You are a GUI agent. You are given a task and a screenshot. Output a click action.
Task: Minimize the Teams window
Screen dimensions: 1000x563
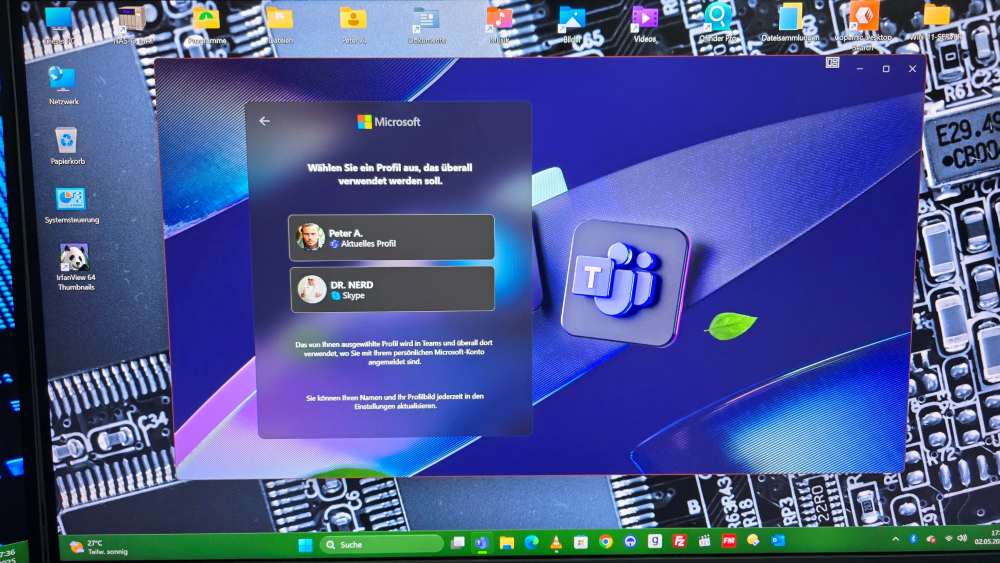coord(860,68)
